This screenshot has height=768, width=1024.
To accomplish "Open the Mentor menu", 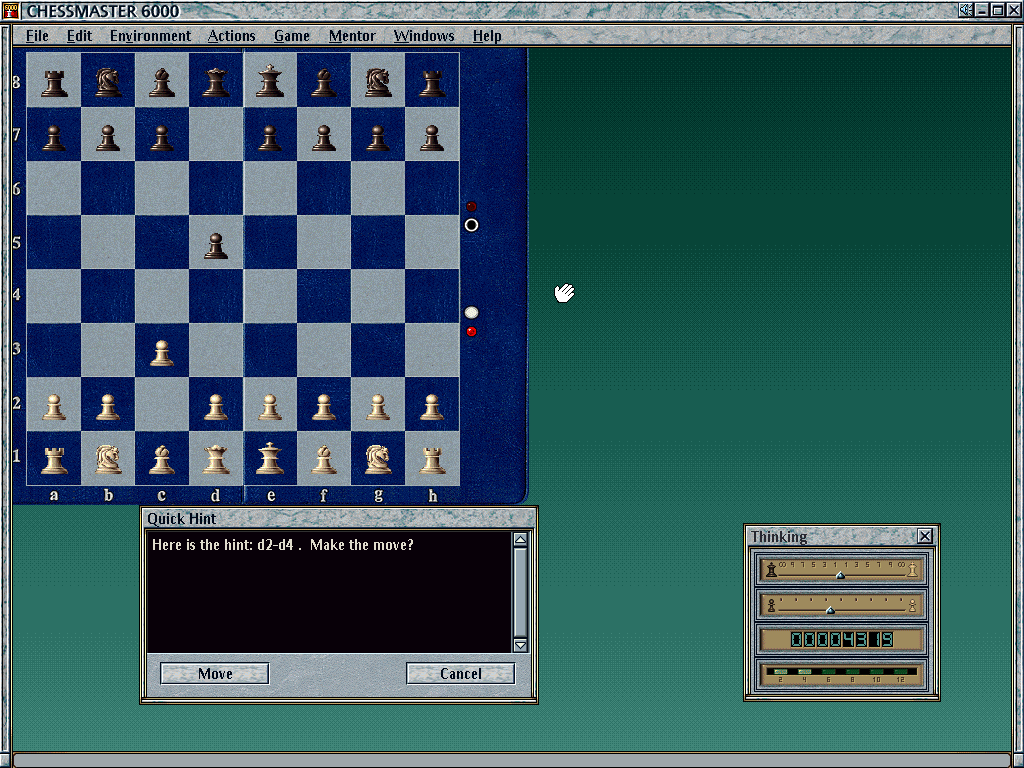I will click(351, 36).
